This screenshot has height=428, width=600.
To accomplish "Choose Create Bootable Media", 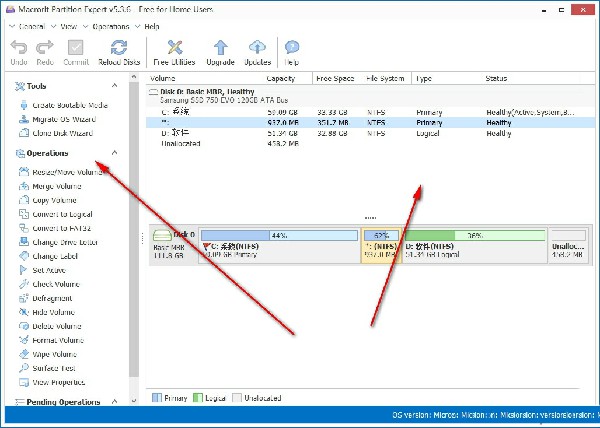I will 68,105.
